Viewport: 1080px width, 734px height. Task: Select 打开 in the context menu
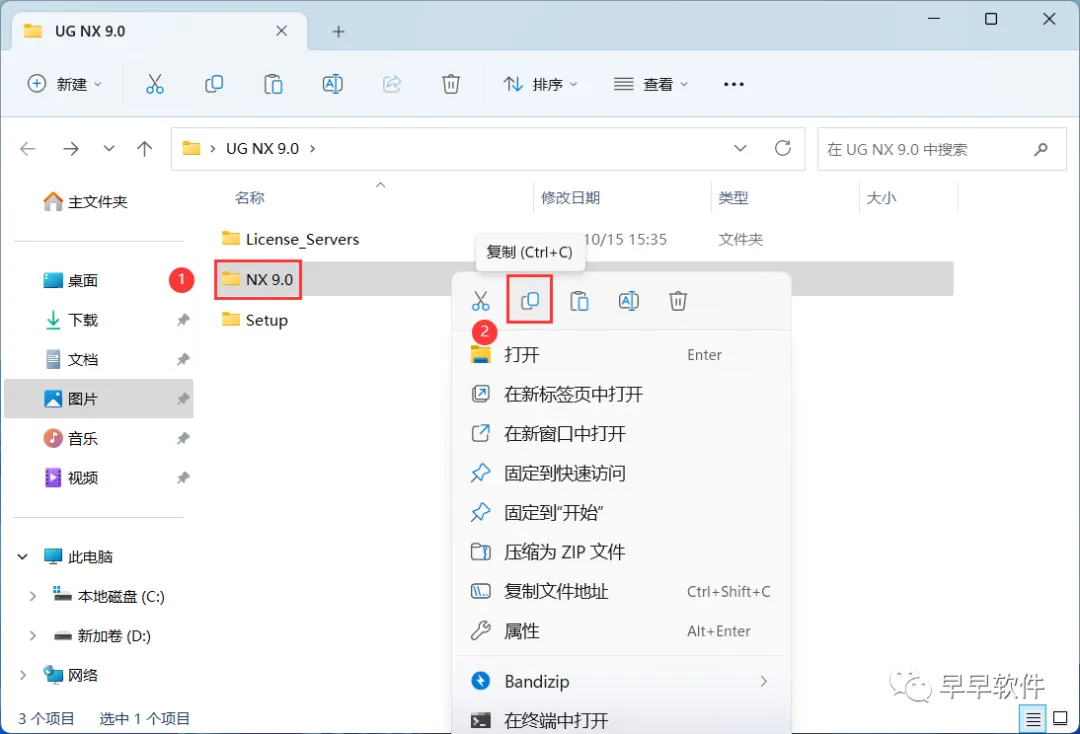pyautogui.click(x=621, y=355)
